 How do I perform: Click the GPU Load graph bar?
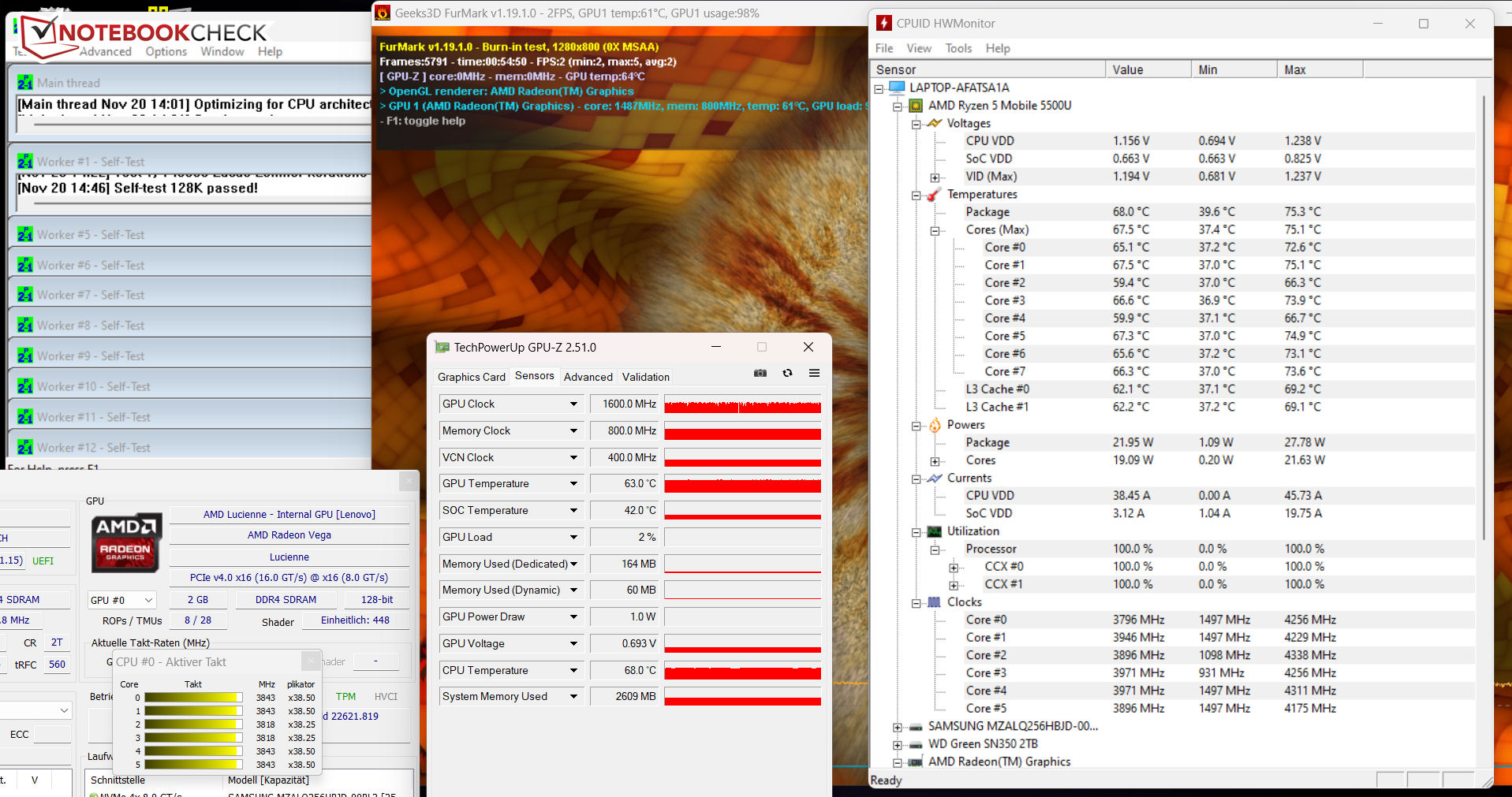point(742,537)
